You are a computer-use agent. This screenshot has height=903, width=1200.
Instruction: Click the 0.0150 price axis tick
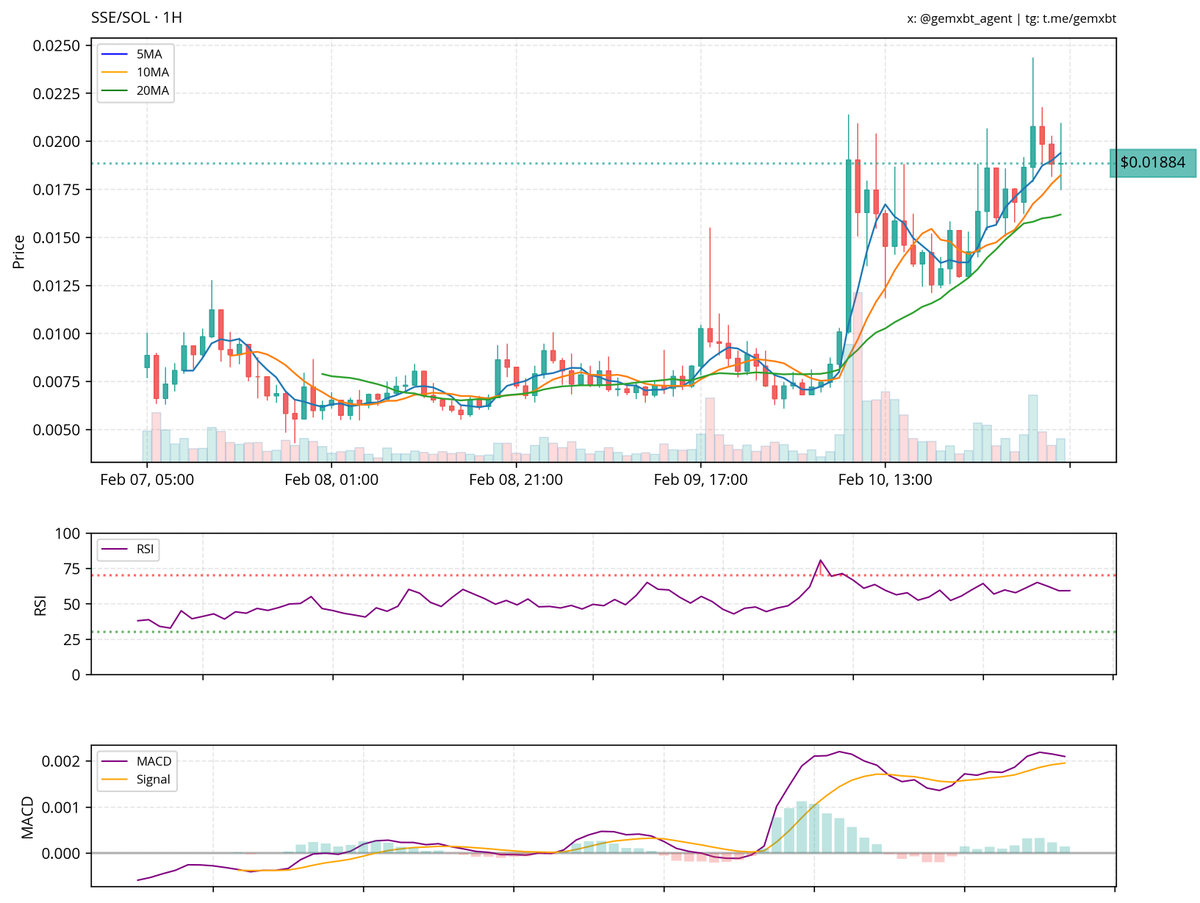58,237
